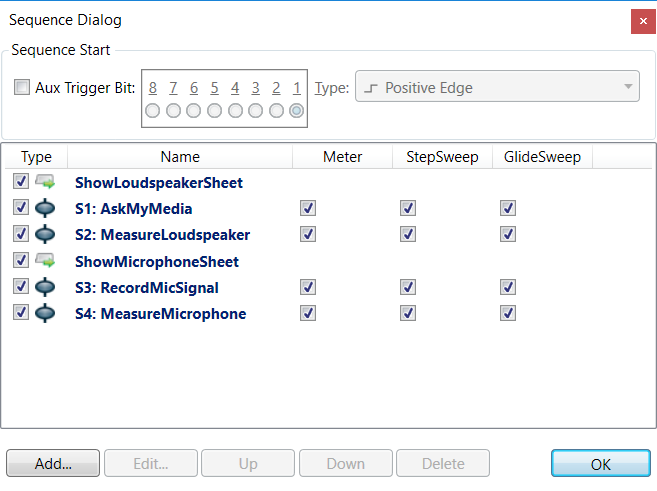Image resolution: width=657 pixels, height=491 pixels.
Task: Open the Type Positive Edge dropdown
Action: click(x=490, y=88)
